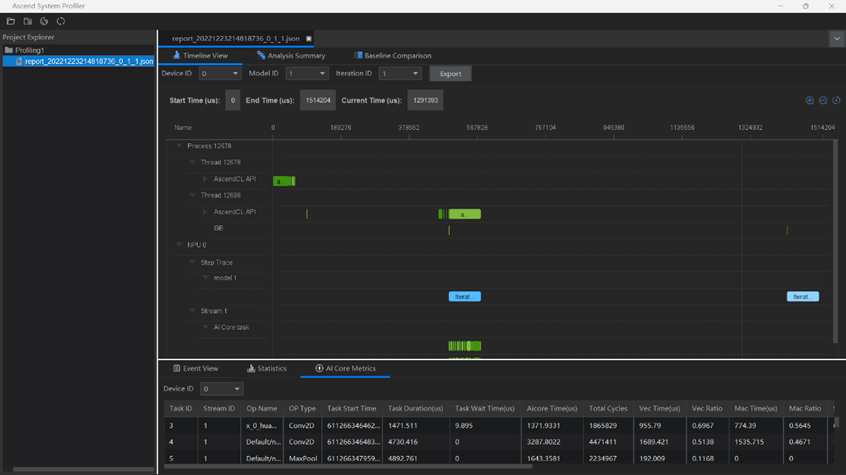Click the zoom out timeline icon

pos(823,100)
